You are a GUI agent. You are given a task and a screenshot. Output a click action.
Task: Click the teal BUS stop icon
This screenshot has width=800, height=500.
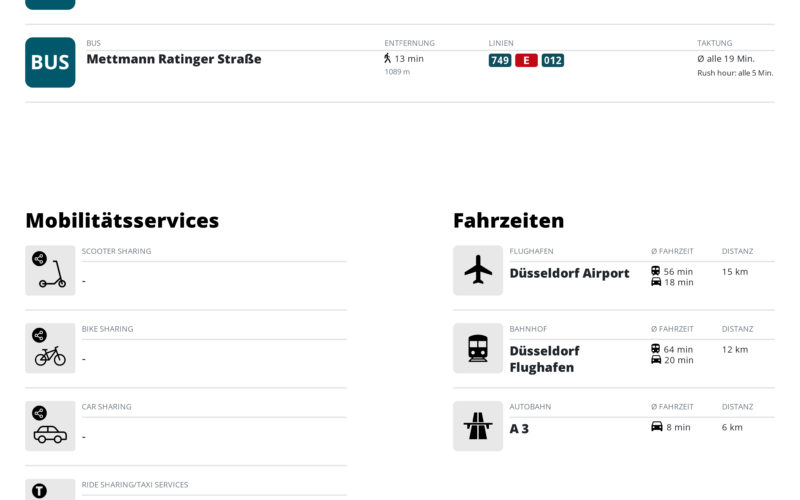point(50,62)
